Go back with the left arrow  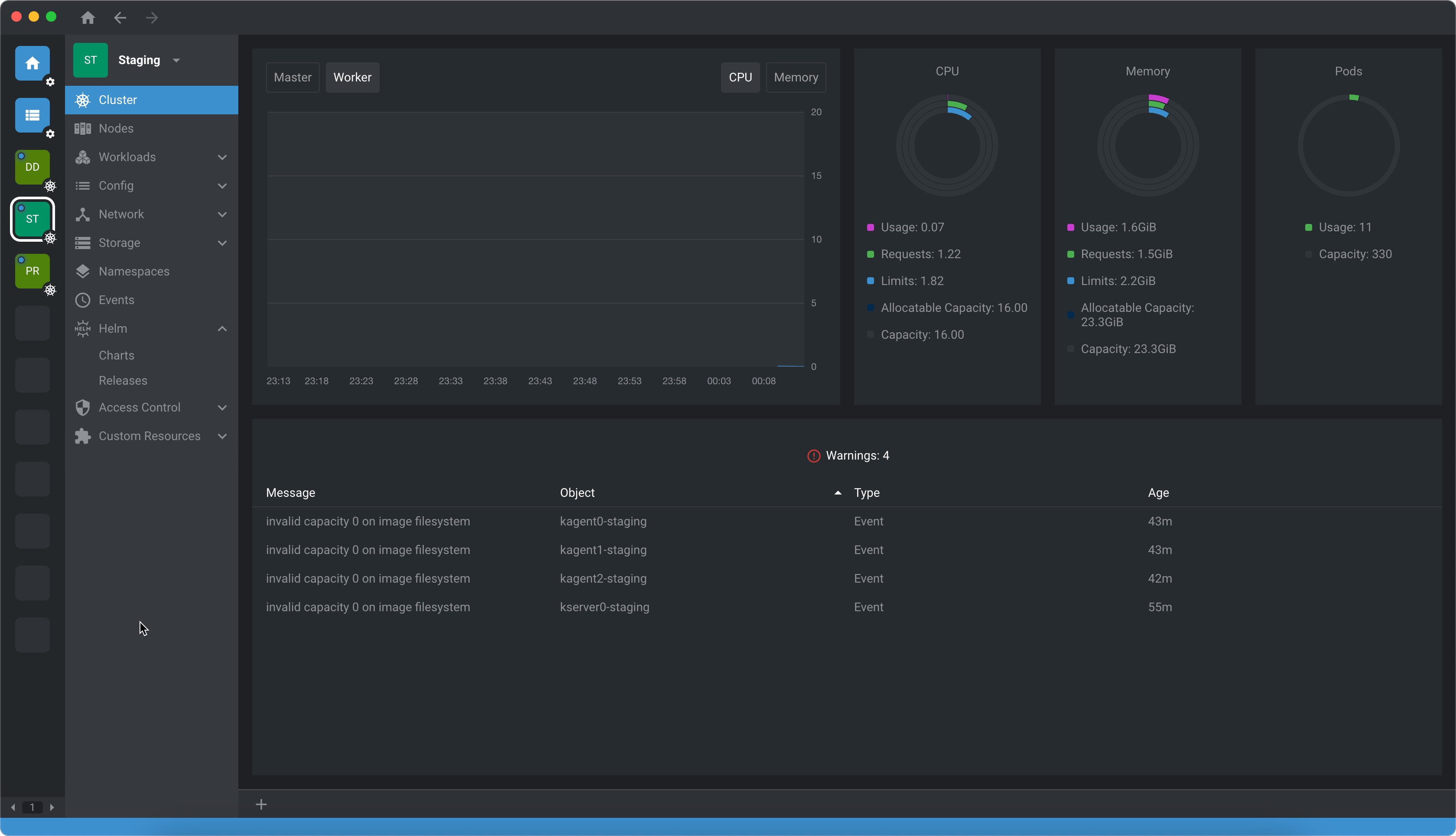tap(120, 18)
